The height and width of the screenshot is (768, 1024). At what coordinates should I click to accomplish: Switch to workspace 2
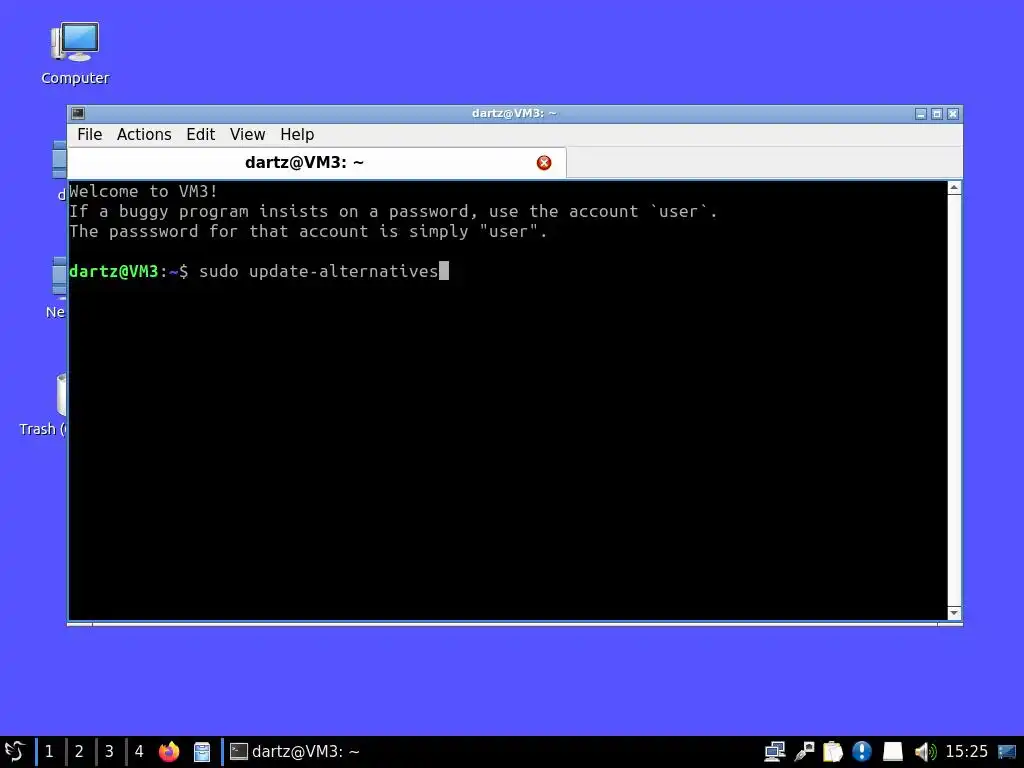[79, 752]
